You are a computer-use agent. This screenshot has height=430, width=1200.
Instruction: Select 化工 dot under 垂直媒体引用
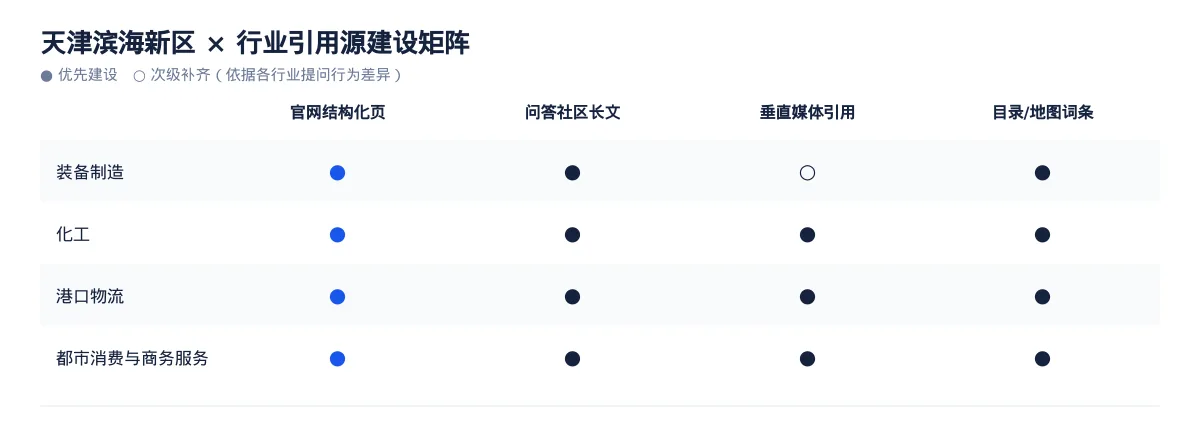point(807,235)
